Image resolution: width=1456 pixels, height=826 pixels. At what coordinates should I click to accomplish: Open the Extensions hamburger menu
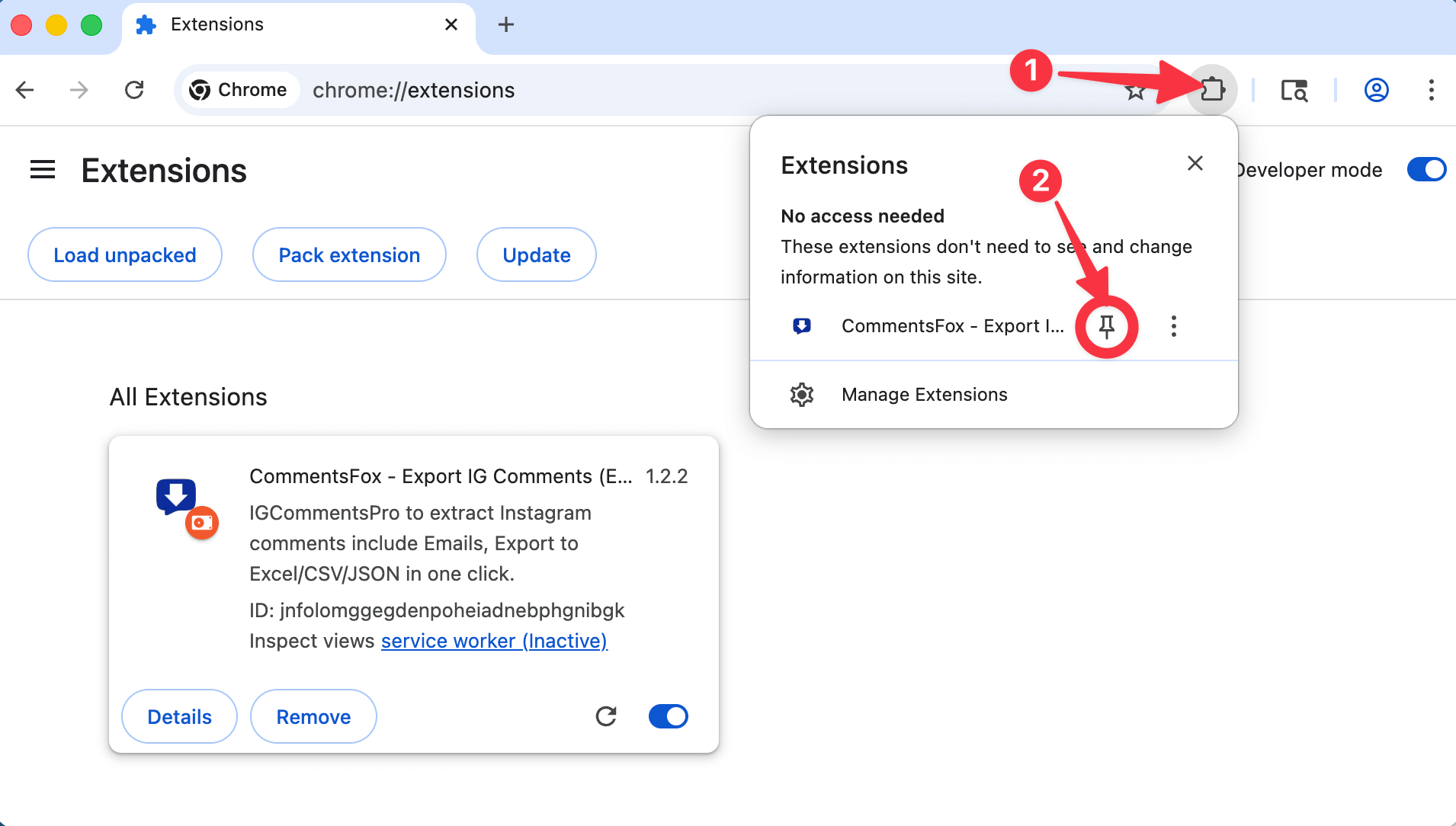click(x=42, y=169)
